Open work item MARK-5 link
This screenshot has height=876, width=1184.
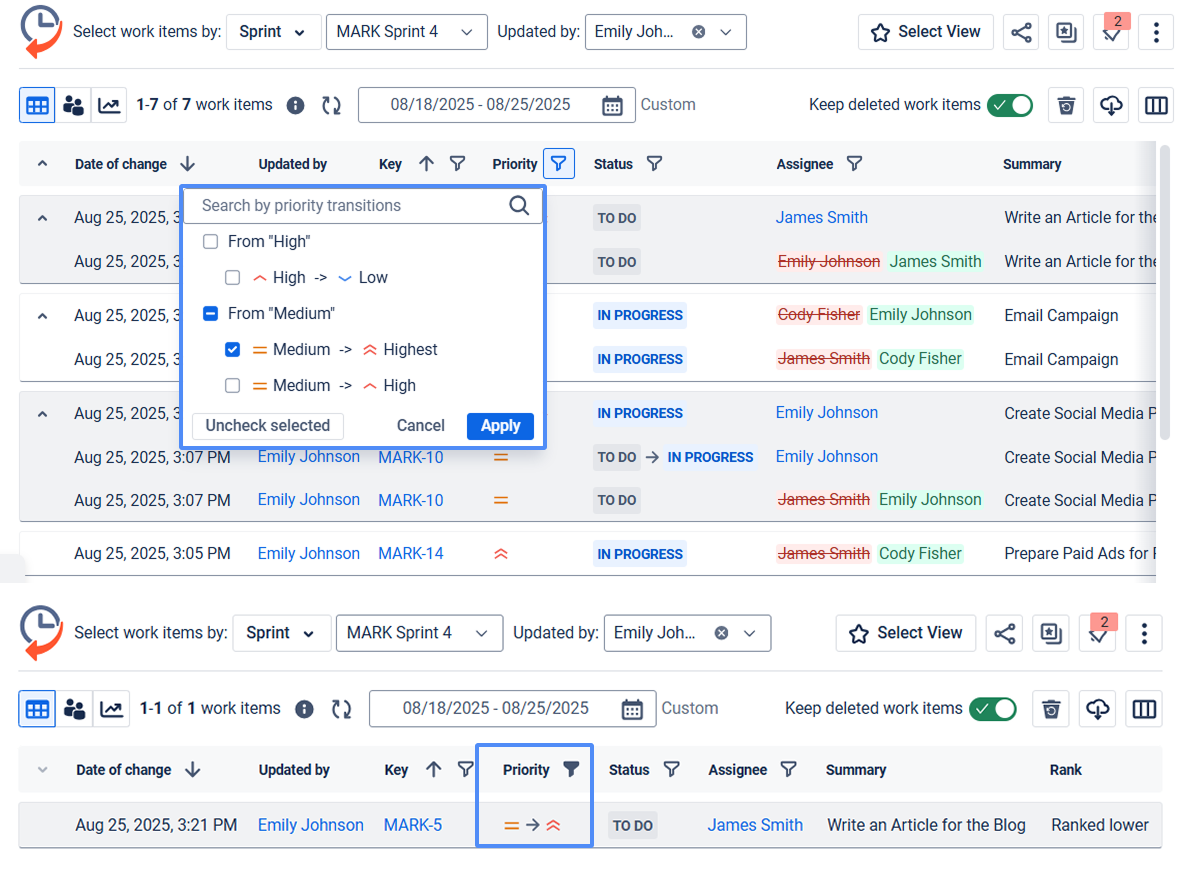click(412, 824)
